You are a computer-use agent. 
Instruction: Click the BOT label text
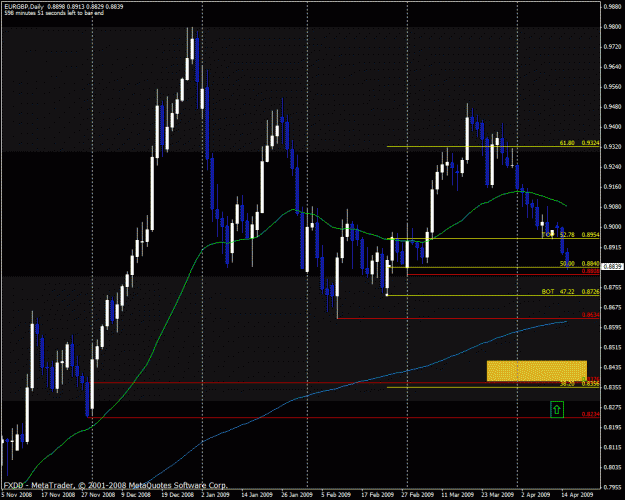click(x=548, y=292)
